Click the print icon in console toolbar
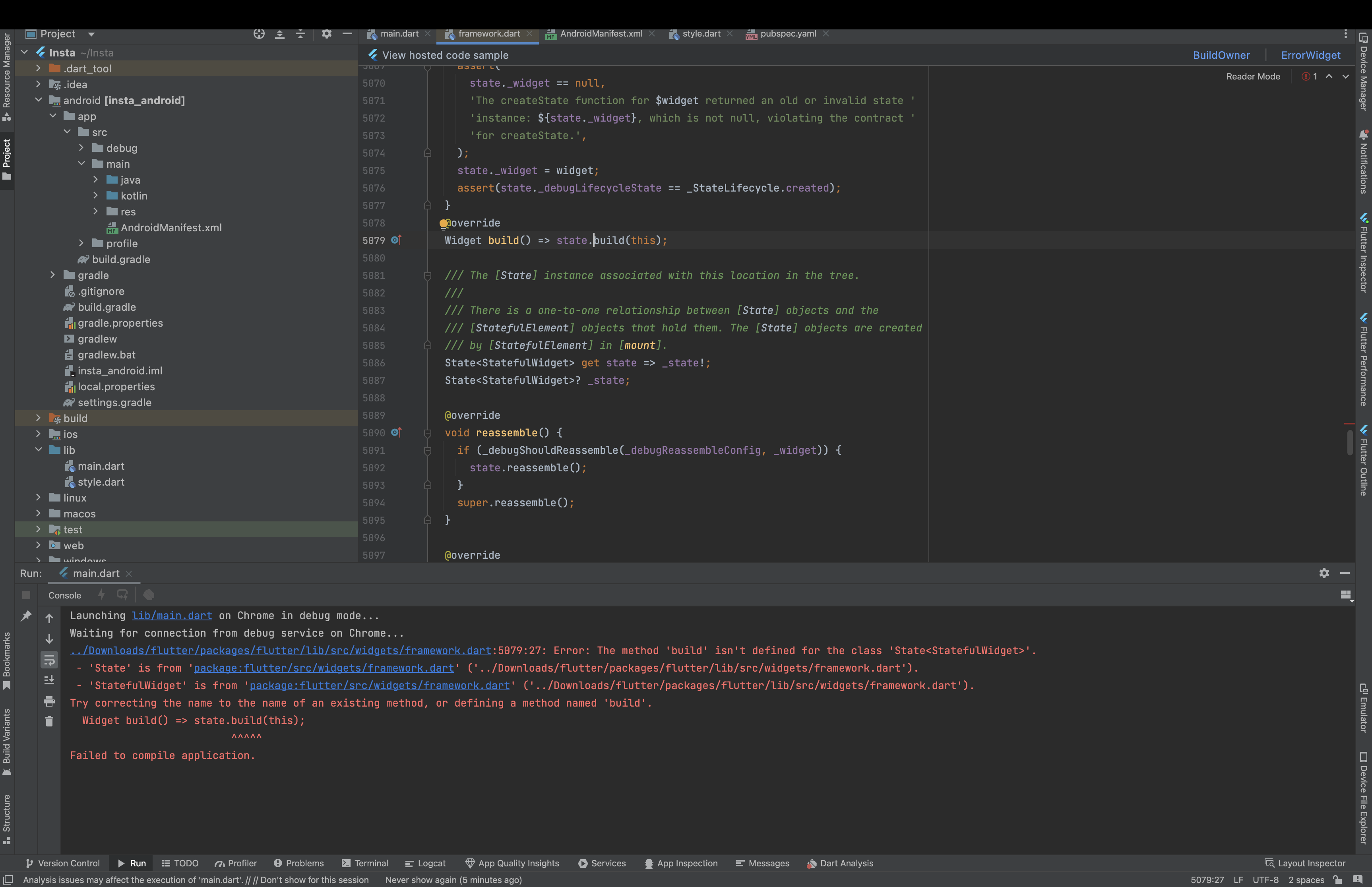This screenshot has width=1372, height=887. coord(50,701)
